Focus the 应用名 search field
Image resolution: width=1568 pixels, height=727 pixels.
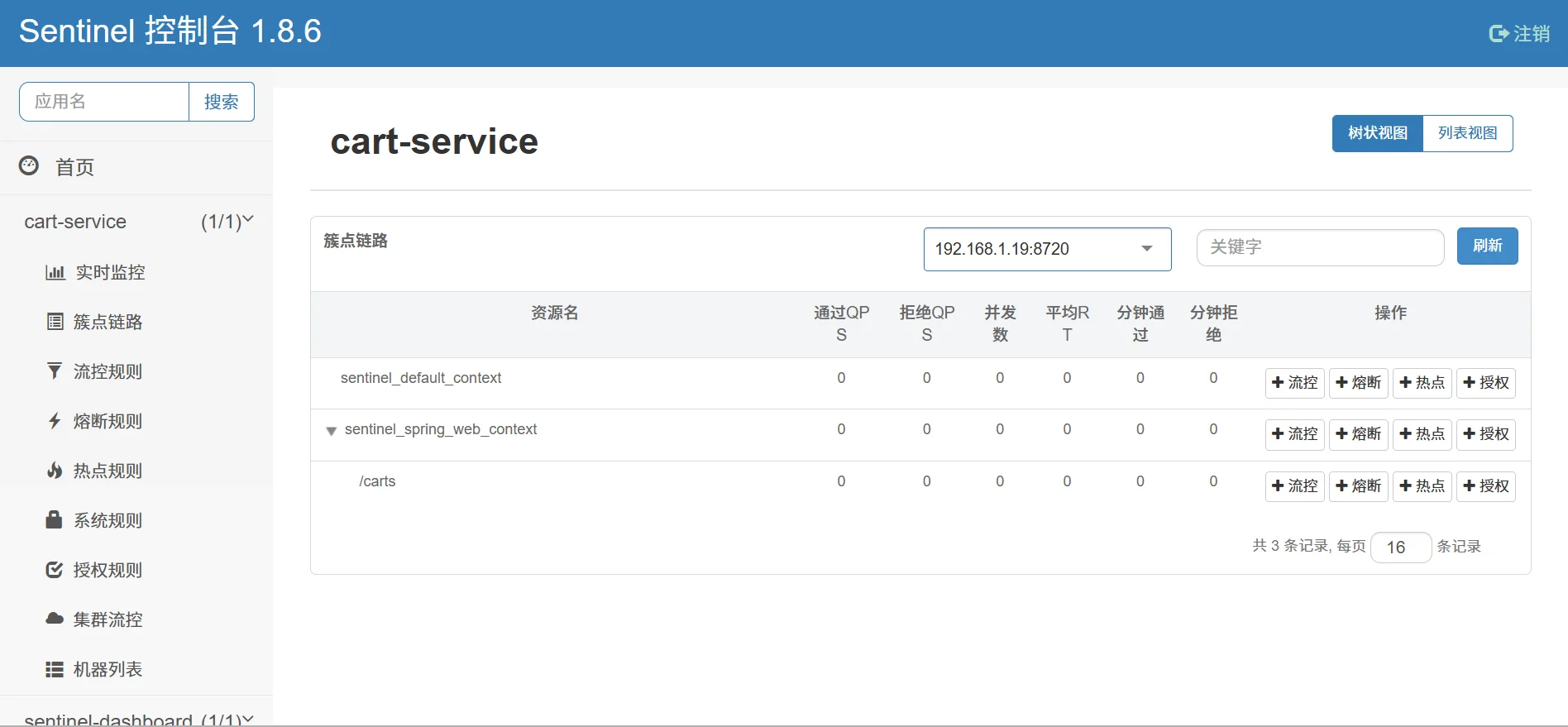click(104, 102)
